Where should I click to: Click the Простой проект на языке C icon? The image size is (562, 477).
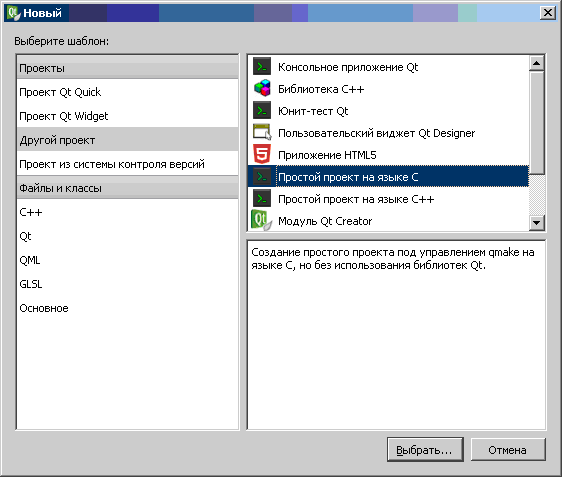262,176
